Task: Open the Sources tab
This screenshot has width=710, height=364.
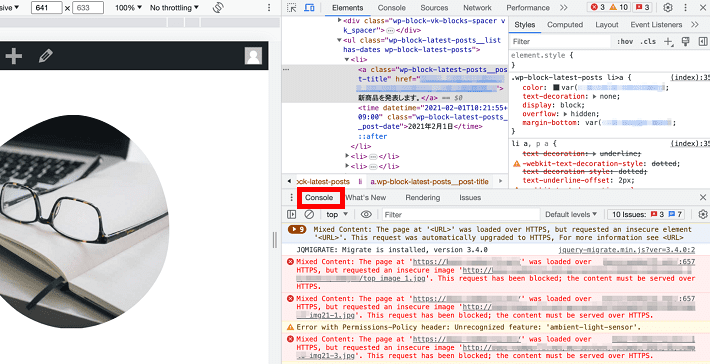Action: 434,8
